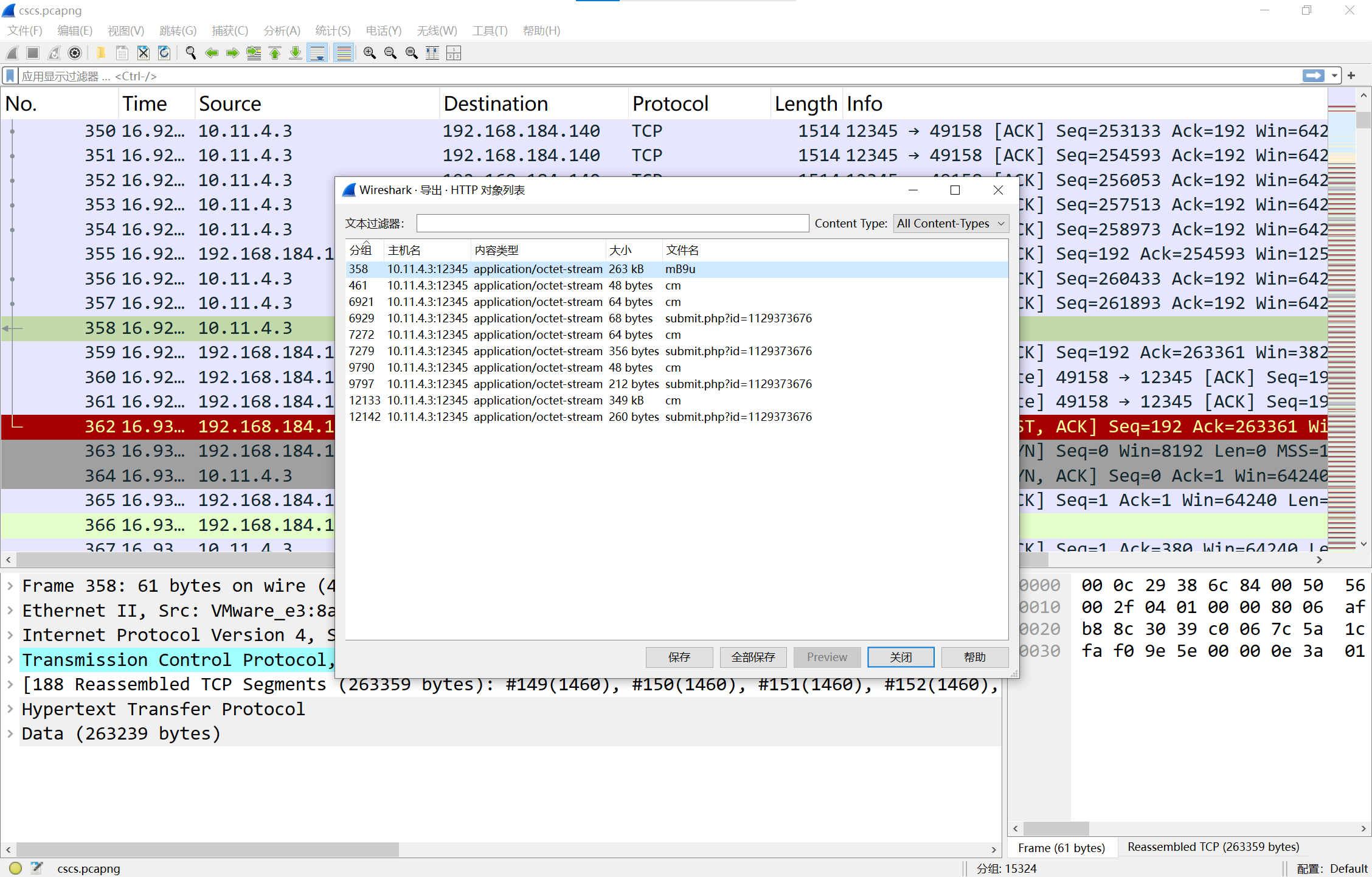The image size is (1372, 877).
Task: Open the display filter bookmark icon
Action: [x=10, y=76]
